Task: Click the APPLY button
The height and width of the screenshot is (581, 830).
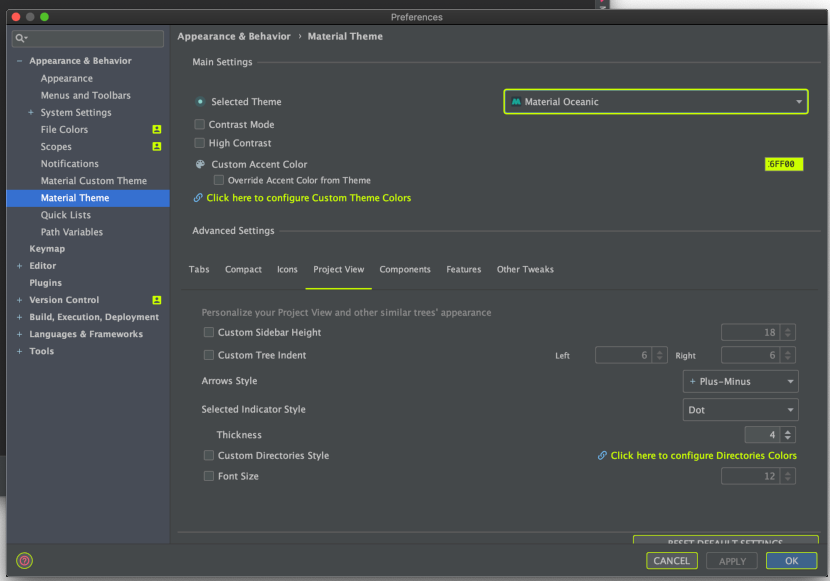Action: click(732, 561)
